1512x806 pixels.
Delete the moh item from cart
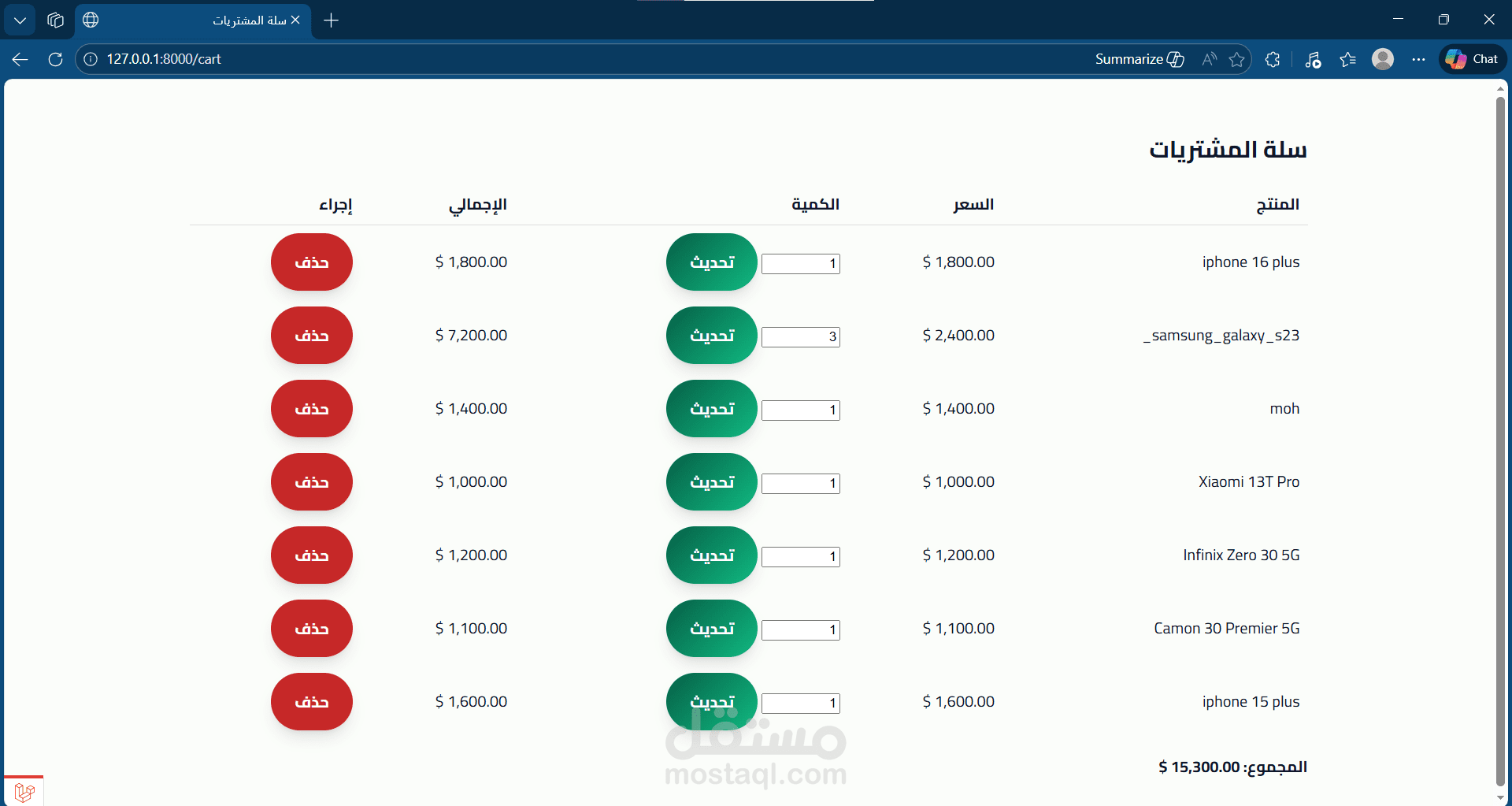(x=312, y=409)
